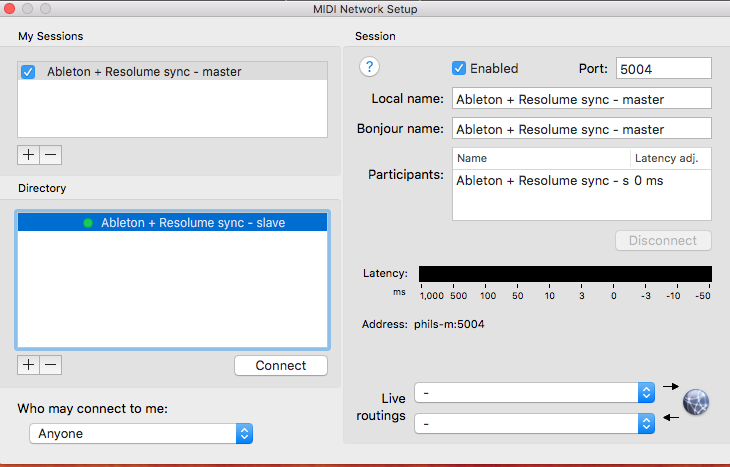
Task: Add a new entry to Directory
Action: pos(29,365)
